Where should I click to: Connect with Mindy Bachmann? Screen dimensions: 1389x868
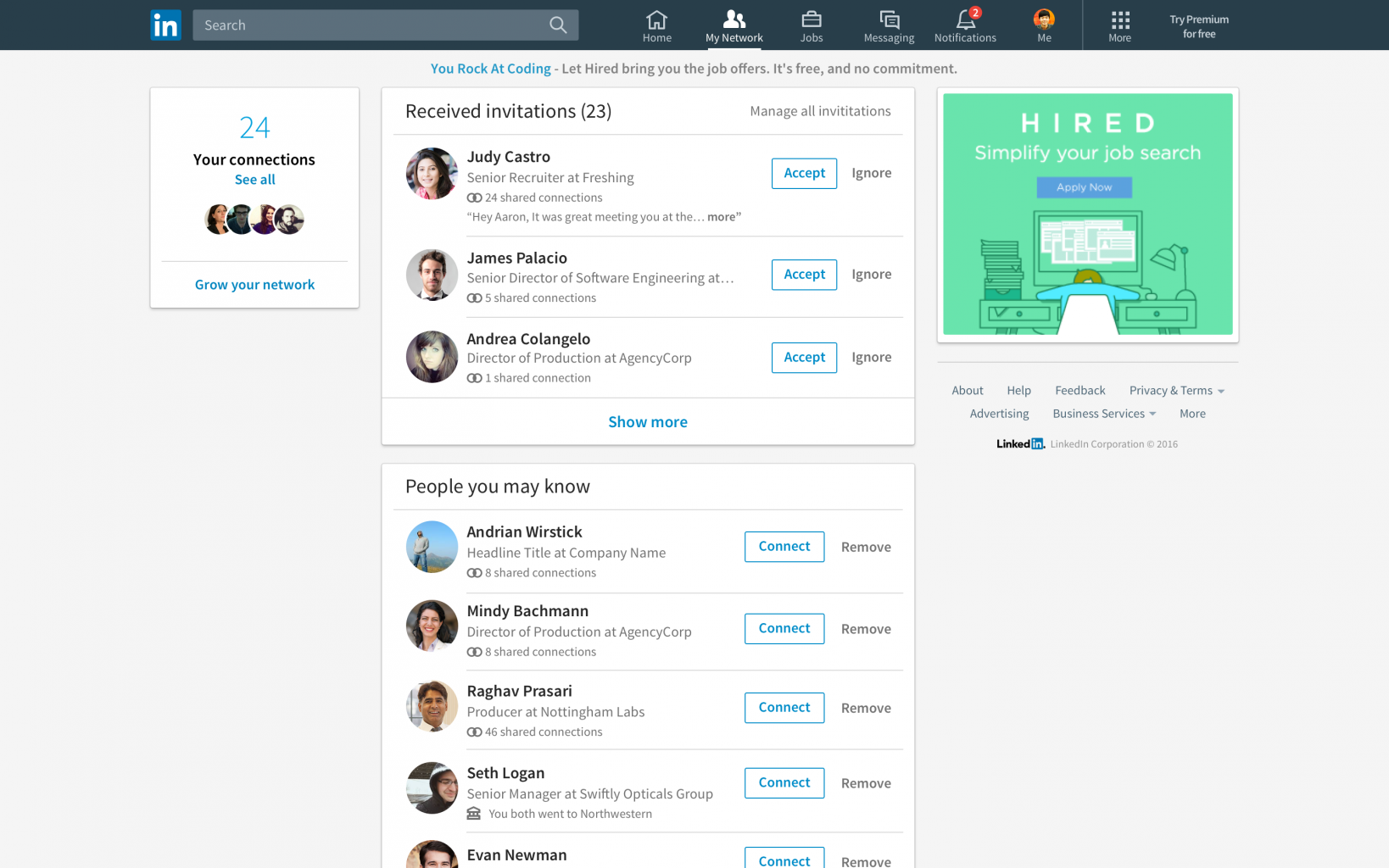click(x=784, y=628)
